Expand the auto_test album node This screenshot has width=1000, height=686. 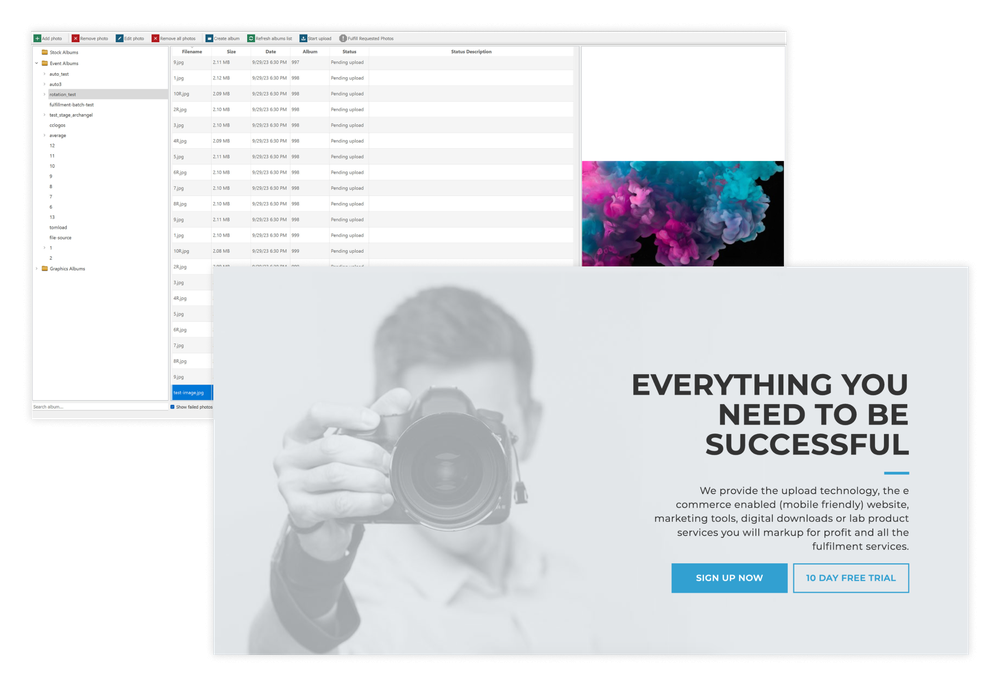(x=44, y=74)
